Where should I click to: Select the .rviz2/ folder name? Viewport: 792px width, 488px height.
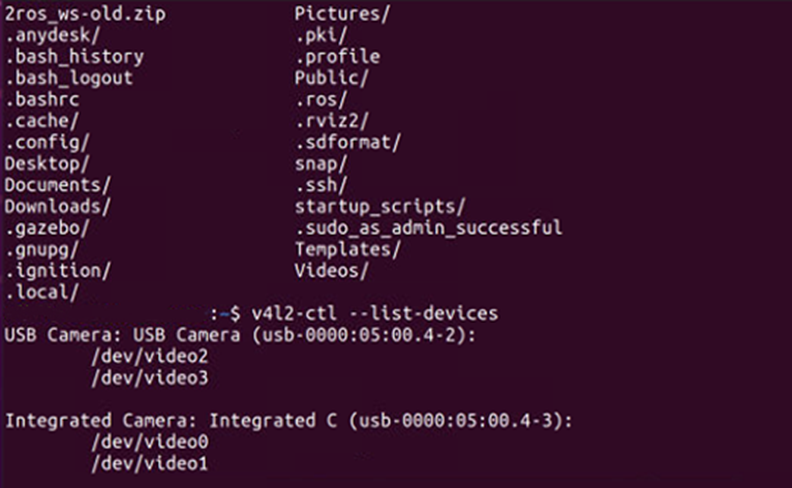point(332,121)
